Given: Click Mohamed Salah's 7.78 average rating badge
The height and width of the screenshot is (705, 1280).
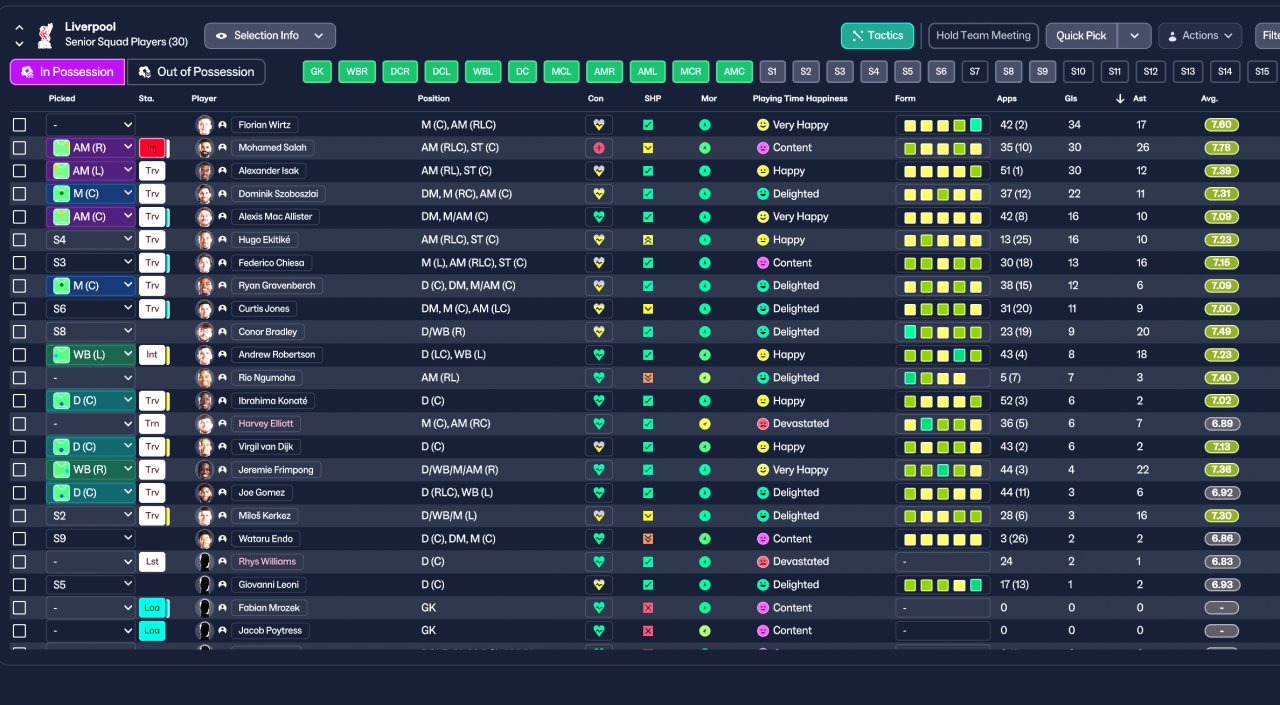Looking at the screenshot, I should (1222, 148).
